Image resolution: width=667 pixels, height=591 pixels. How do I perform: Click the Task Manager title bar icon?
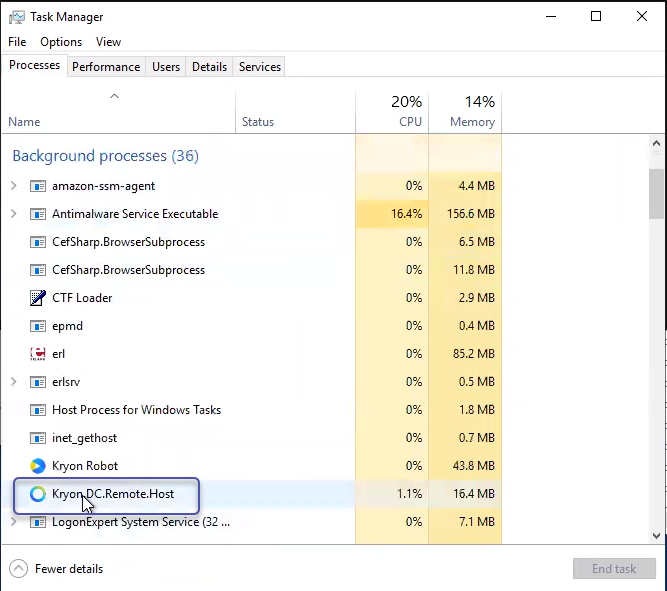click(x=17, y=17)
